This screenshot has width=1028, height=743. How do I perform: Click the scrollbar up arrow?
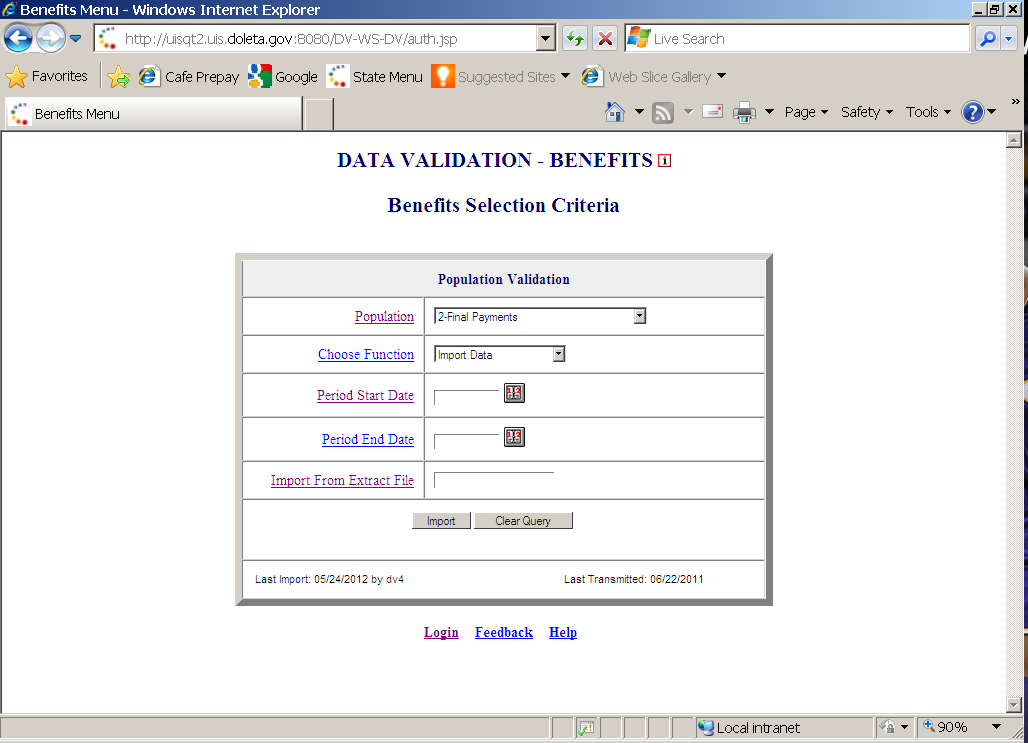(x=1014, y=140)
